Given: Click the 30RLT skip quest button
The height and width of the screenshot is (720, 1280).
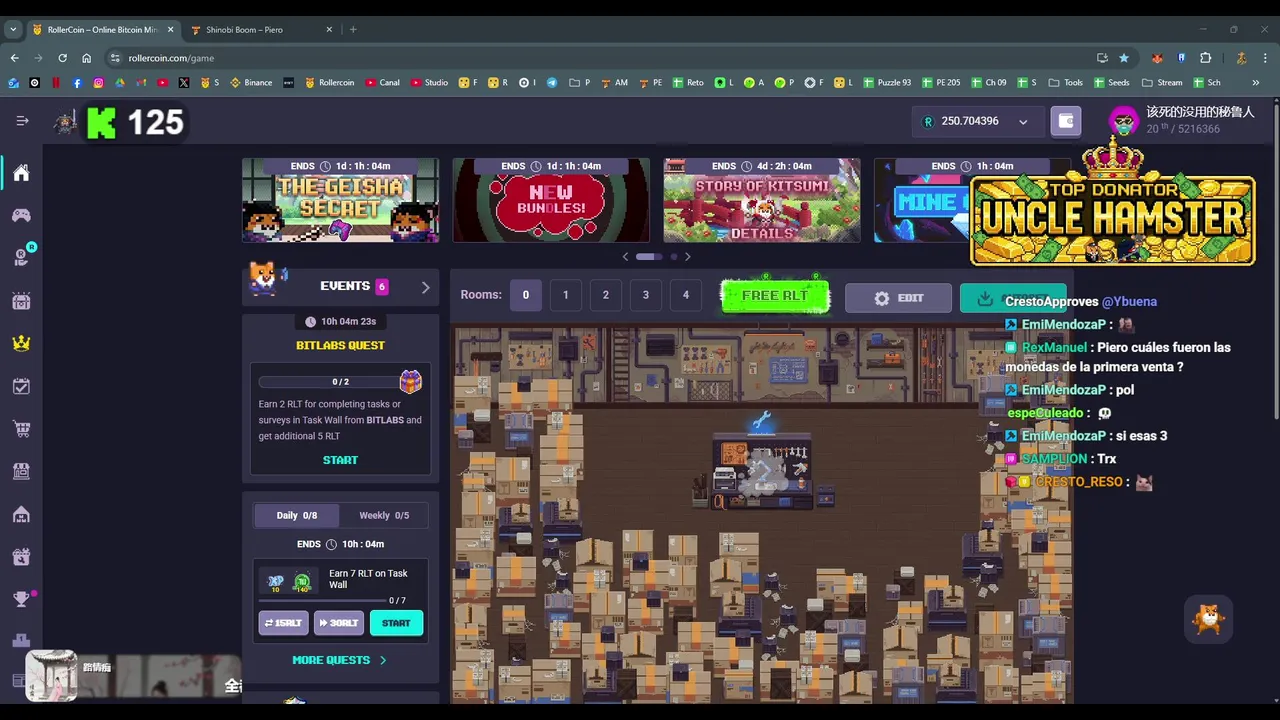Looking at the screenshot, I should pyautogui.click(x=339, y=623).
